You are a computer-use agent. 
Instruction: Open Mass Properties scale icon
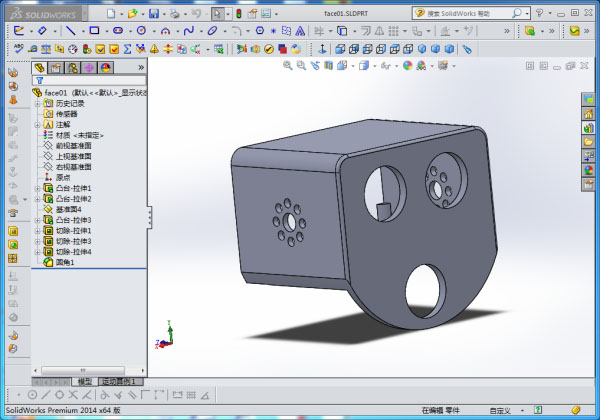pos(46,49)
